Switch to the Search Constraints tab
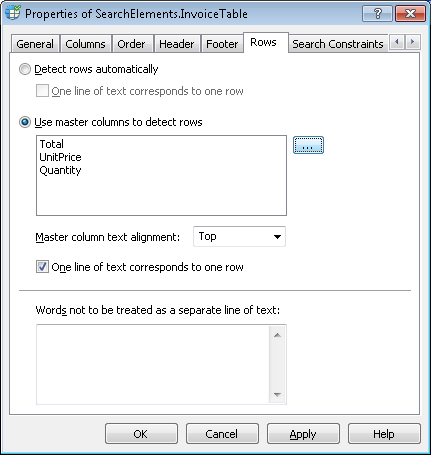The height and width of the screenshot is (455, 431). click(x=338, y=44)
